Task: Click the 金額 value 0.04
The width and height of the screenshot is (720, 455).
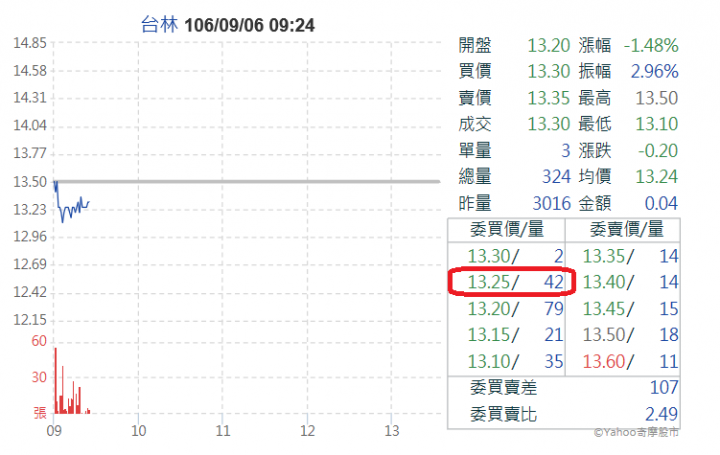Action: (661, 203)
